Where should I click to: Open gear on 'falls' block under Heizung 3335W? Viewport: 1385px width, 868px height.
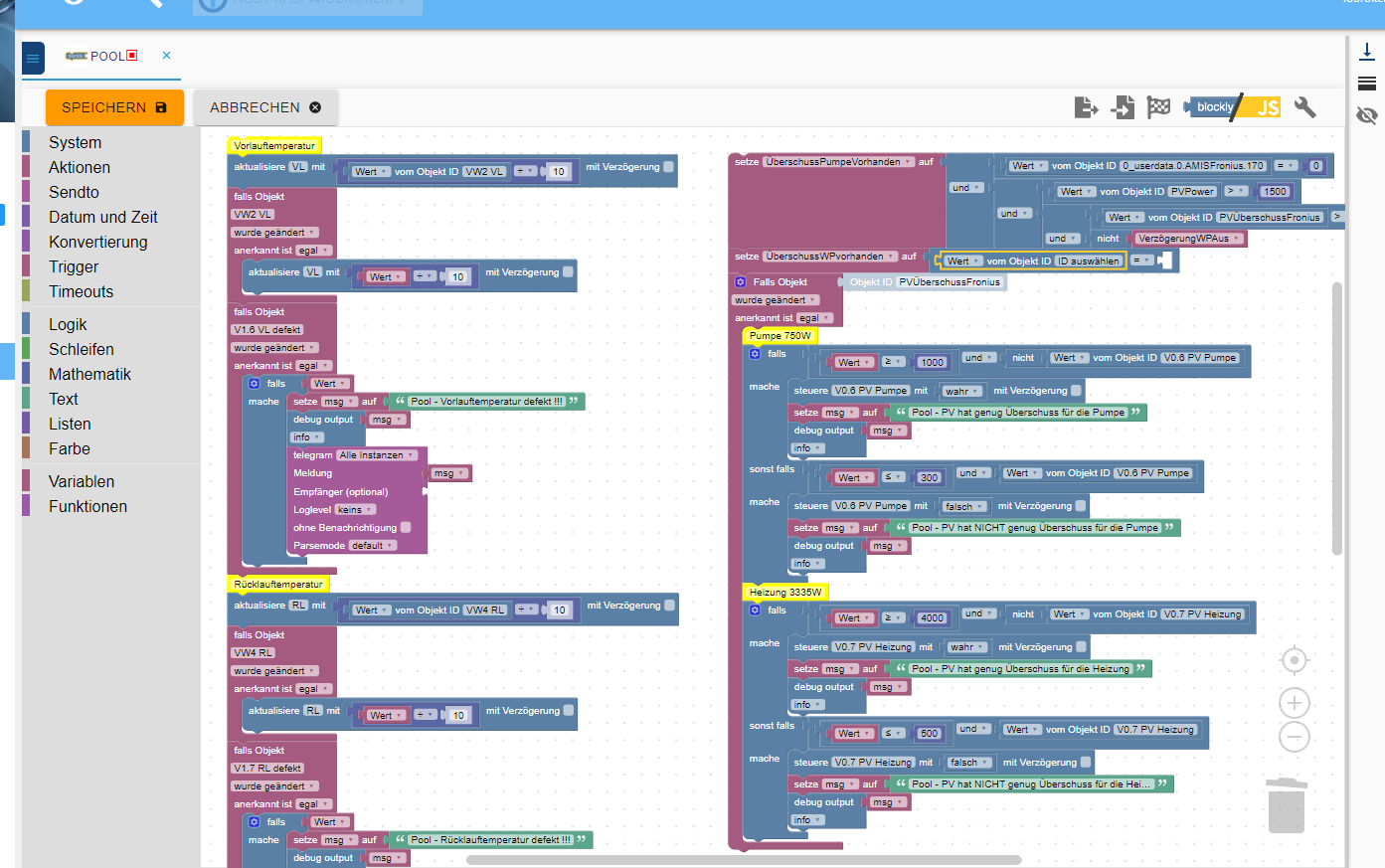point(755,610)
